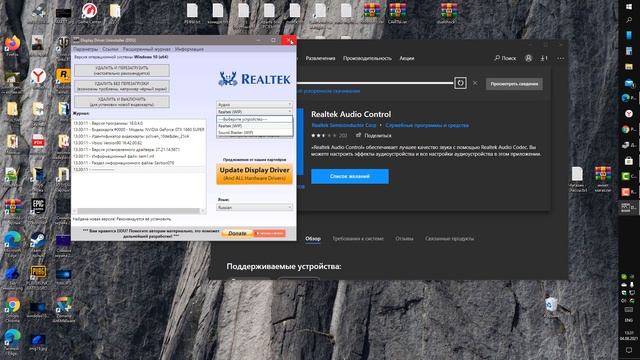Viewport: 640px width, 360px height.
Task: Open Акции section in Store
Action: click(x=407, y=58)
